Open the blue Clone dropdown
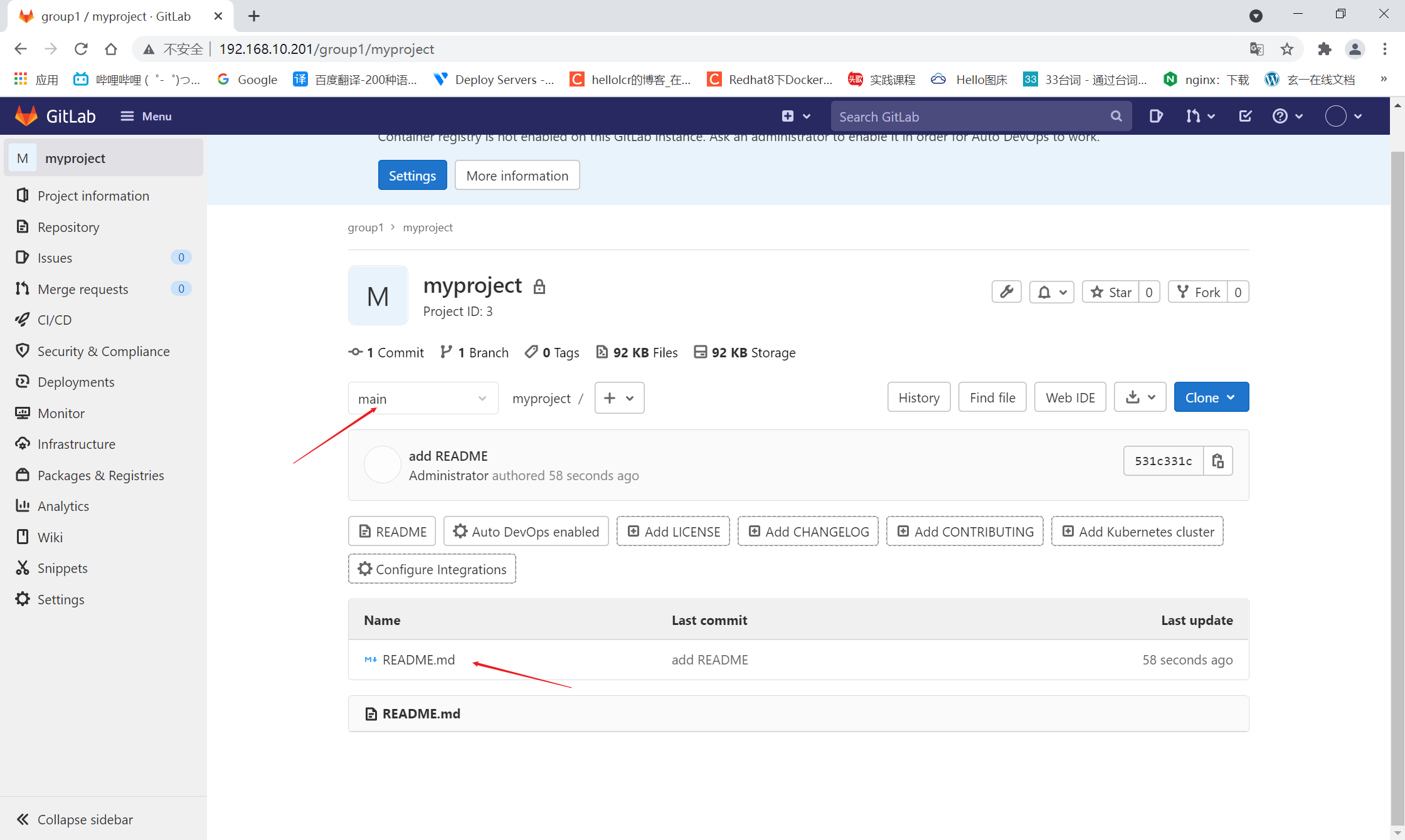Screen dimensions: 1405x840 pos(1211,397)
